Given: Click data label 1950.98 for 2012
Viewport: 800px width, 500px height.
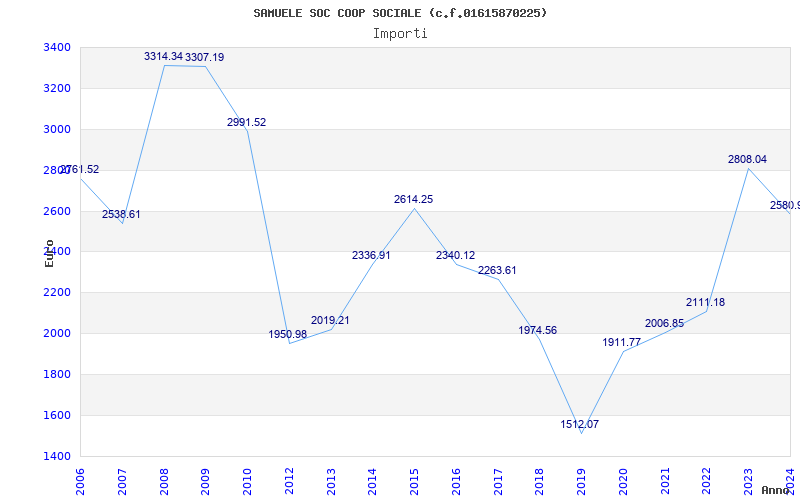Looking at the screenshot, I should pos(288,334).
